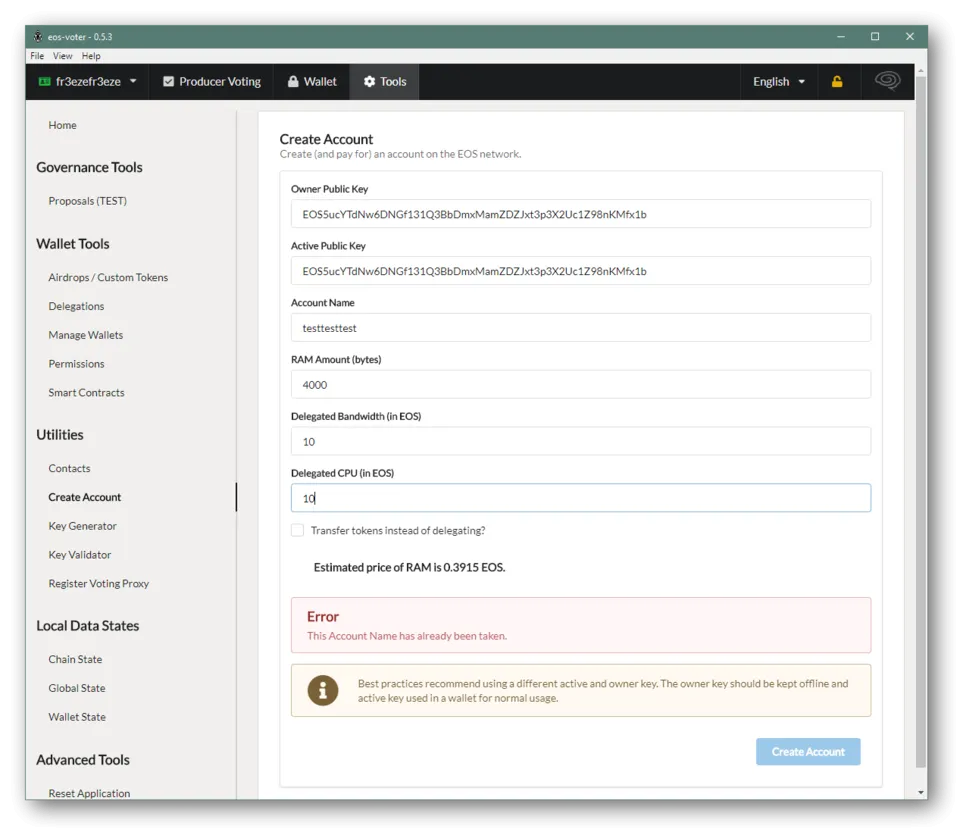The image size is (960, 832).
Task: Open the Help menu
Action: (91, 56)
